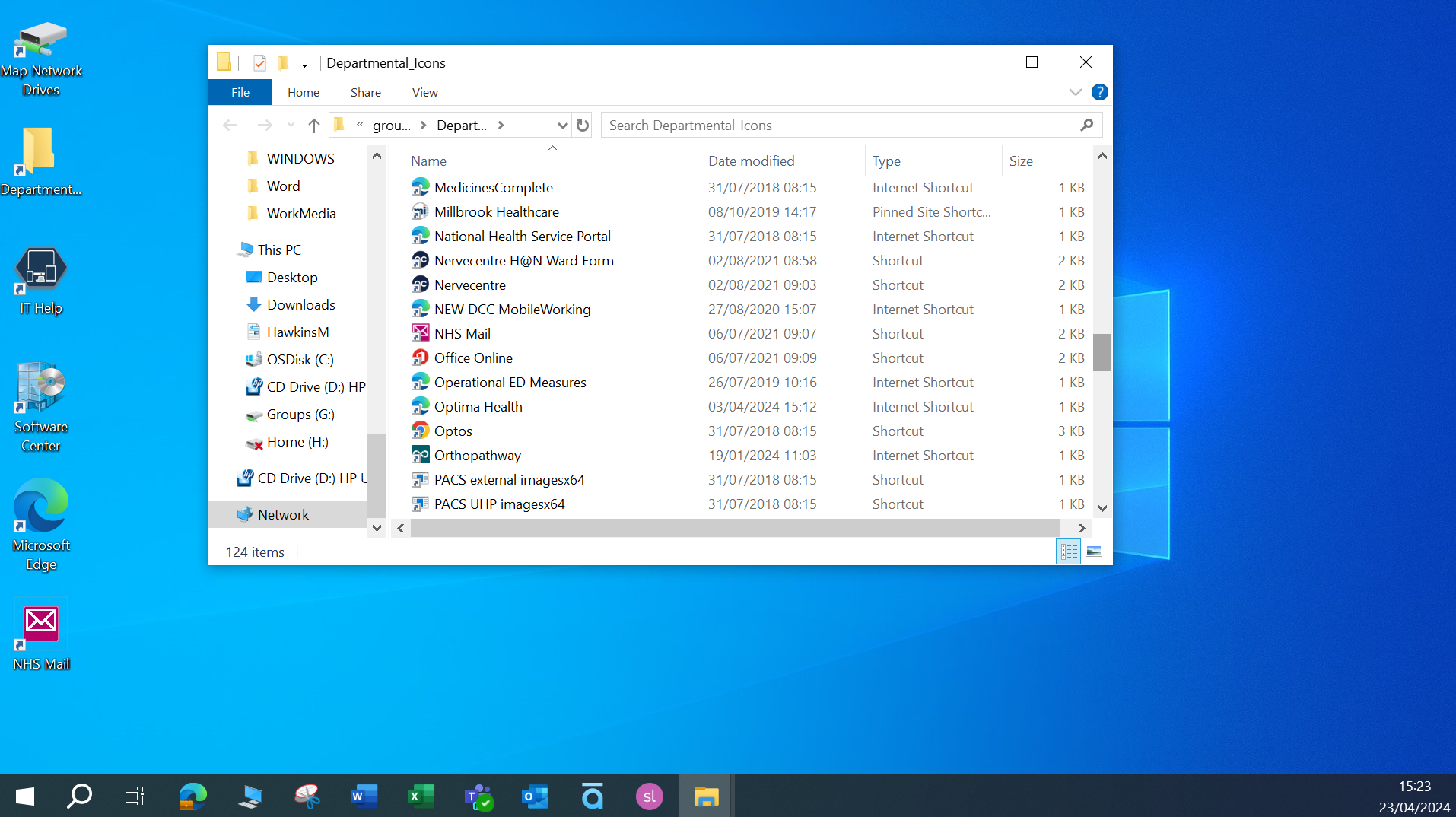
Task: Sort by the Size column header
Action: (1047, 161)
